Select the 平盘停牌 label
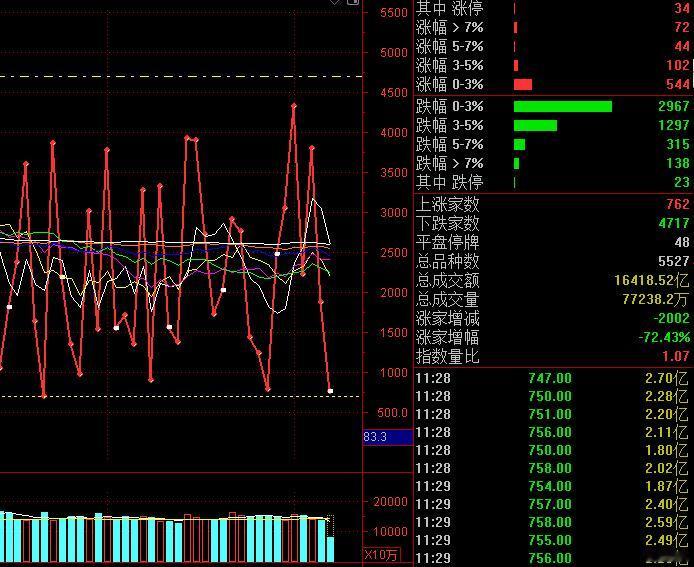The width and height of the screenshot is (694, 567). pos(447,242)
